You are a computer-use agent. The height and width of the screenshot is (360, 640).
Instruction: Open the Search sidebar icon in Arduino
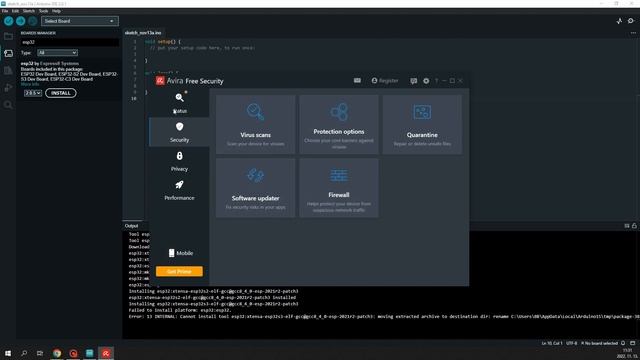pos(8,105)
